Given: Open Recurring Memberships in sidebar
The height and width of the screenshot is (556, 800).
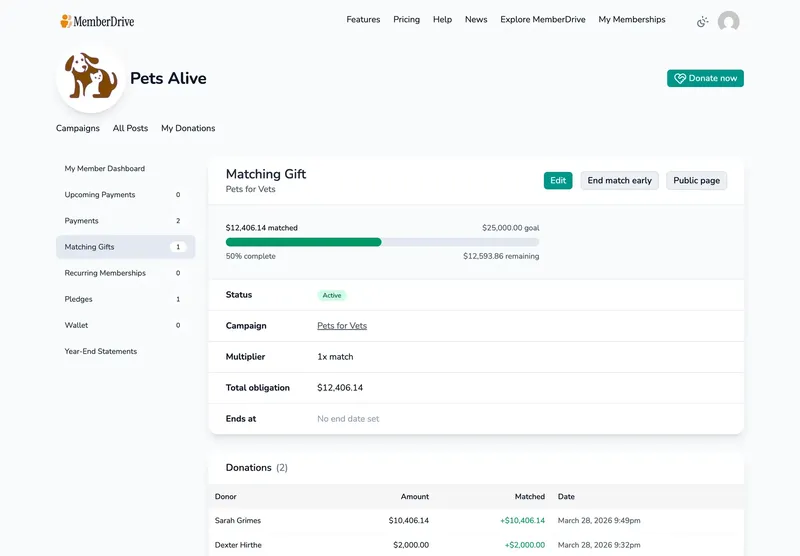Looking at the screenshot, I should [126, 273].
